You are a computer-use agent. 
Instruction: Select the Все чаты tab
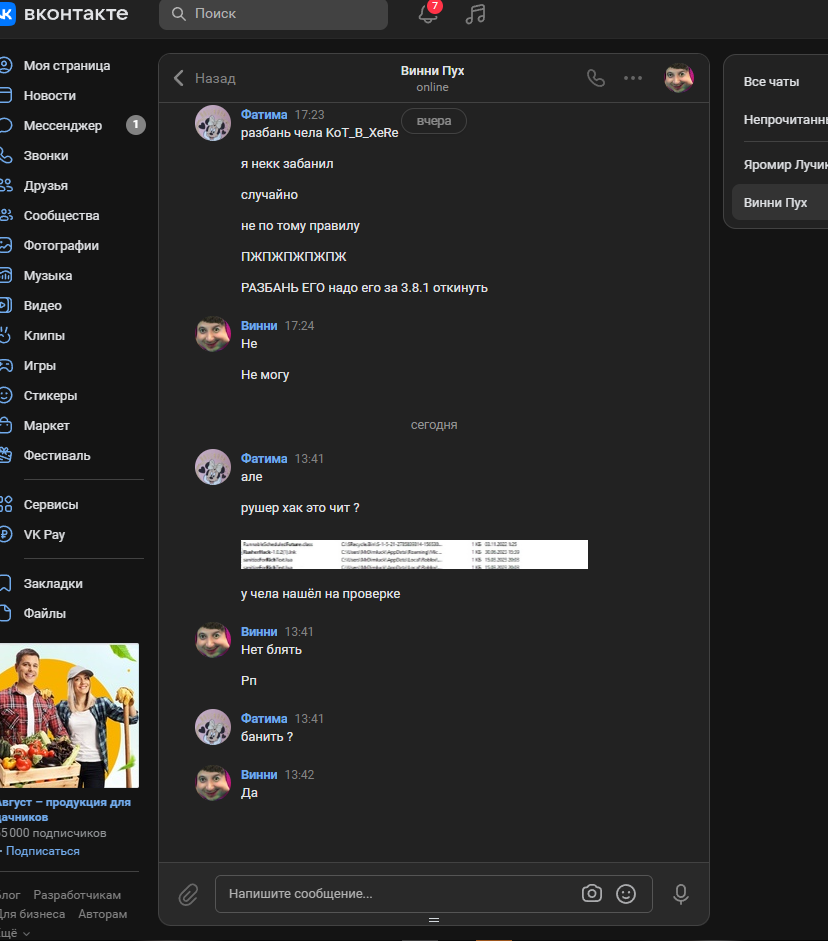point(771,82)
